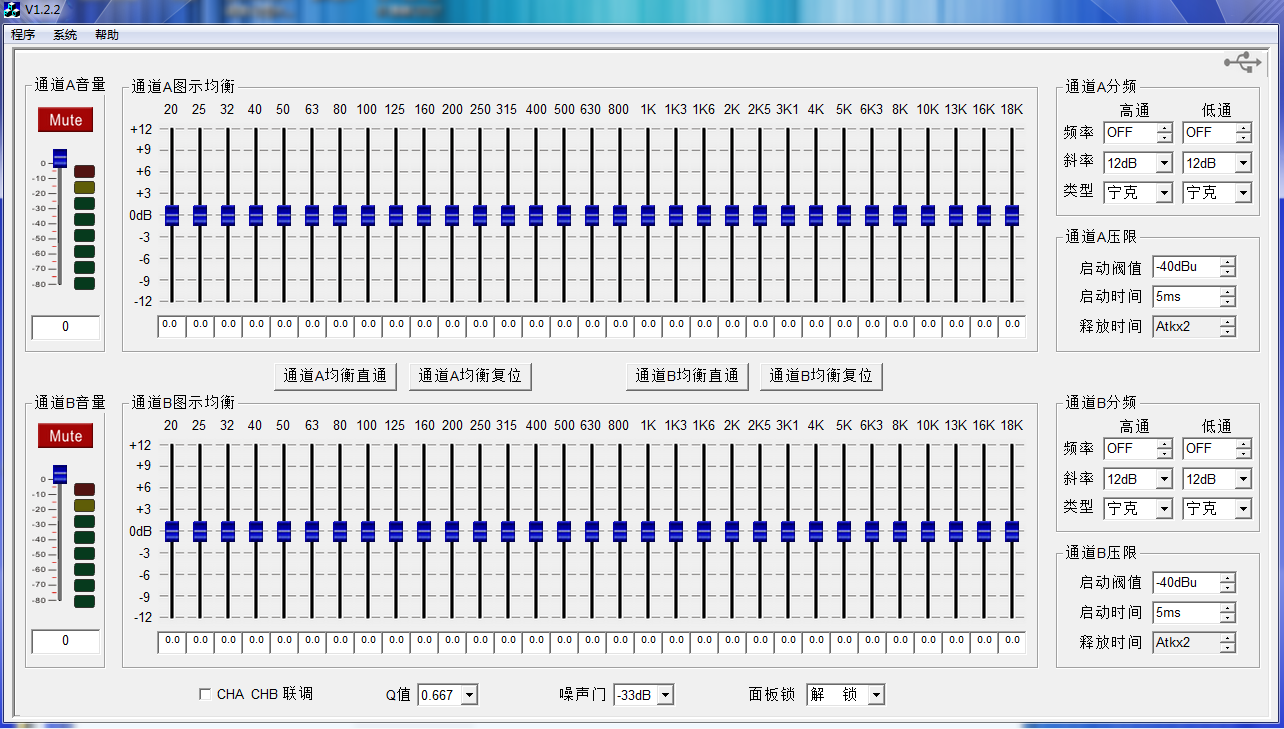Click channel B 18K EQ slider
1284x729 pixels.
point(1012,531)
